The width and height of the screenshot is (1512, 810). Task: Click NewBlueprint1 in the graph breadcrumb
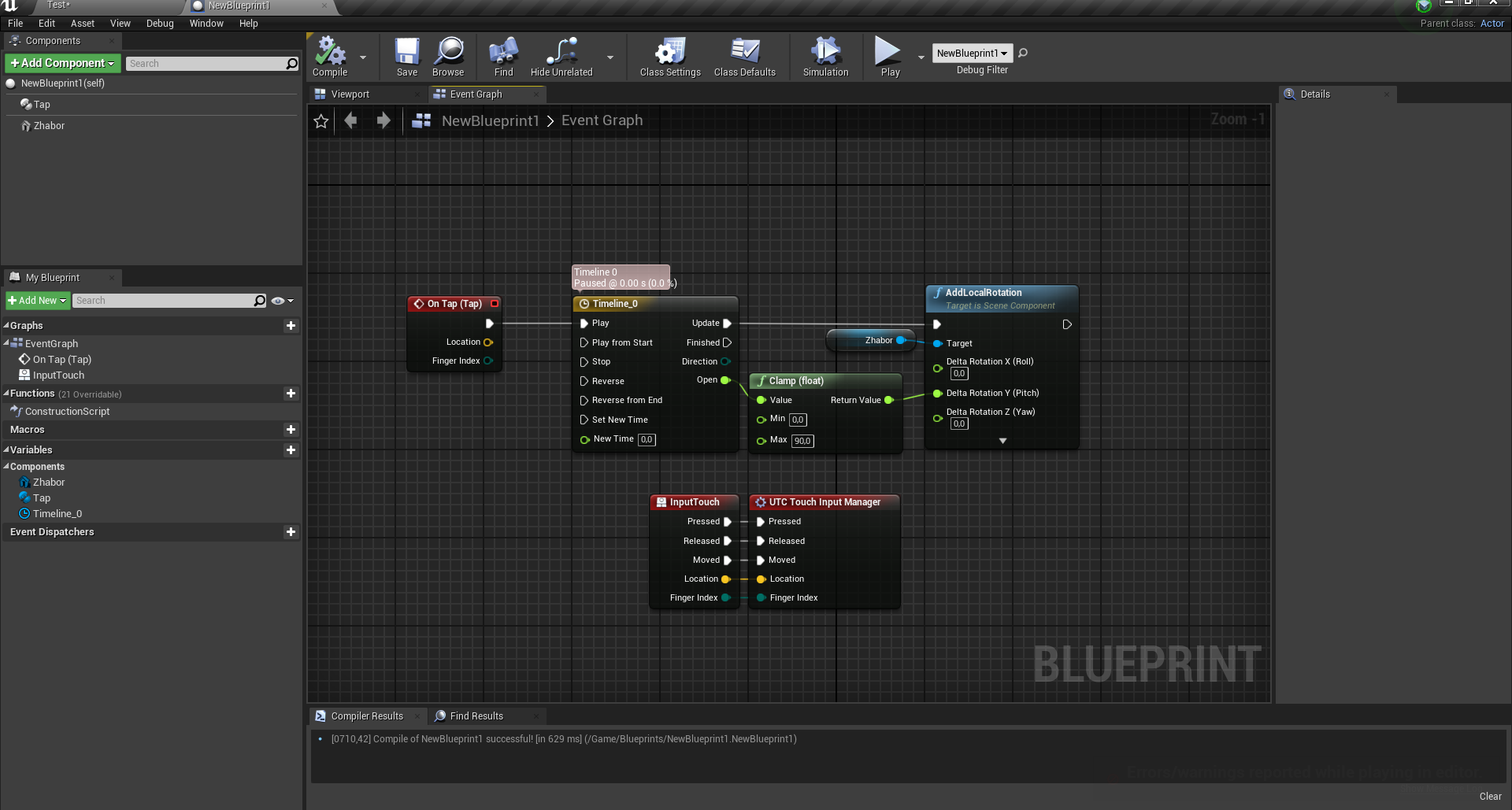pos(490,120)
